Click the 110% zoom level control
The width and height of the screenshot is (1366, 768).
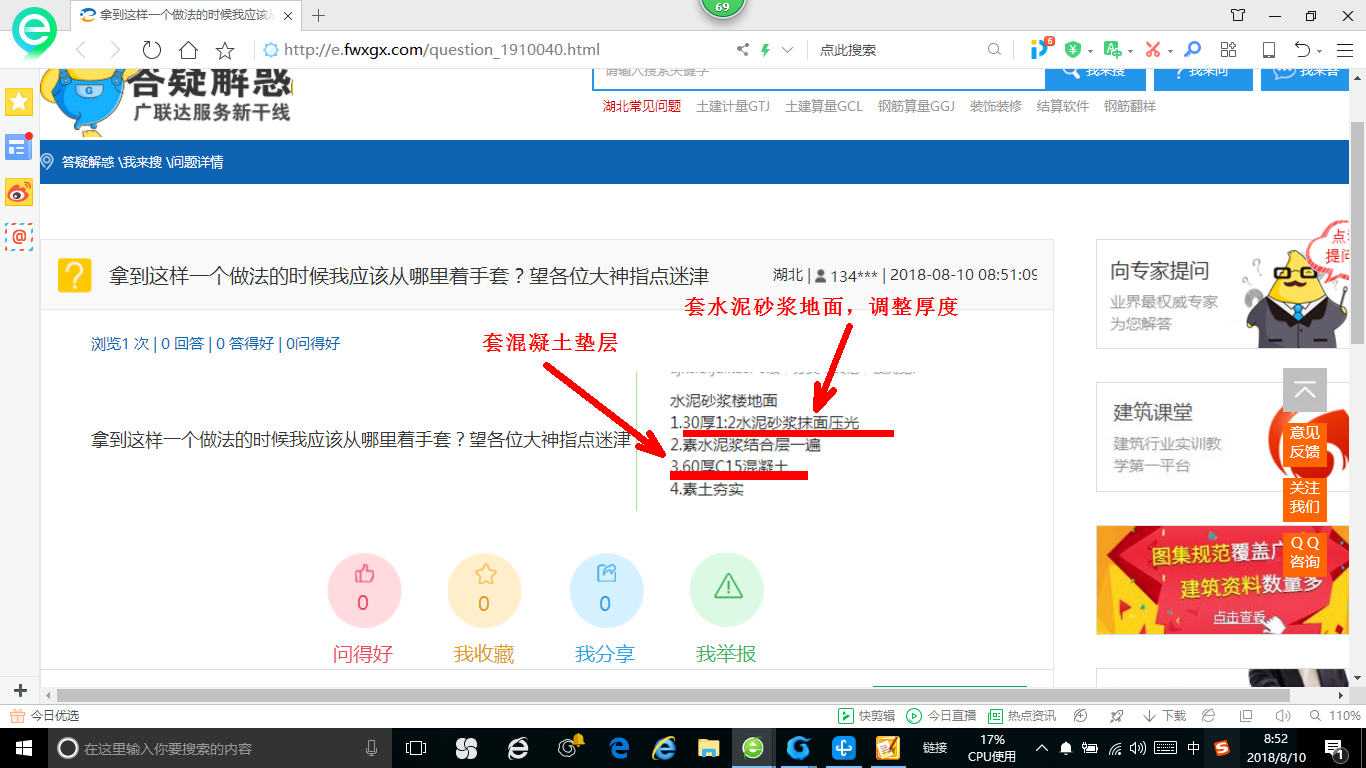click(x=1336, y=716)
